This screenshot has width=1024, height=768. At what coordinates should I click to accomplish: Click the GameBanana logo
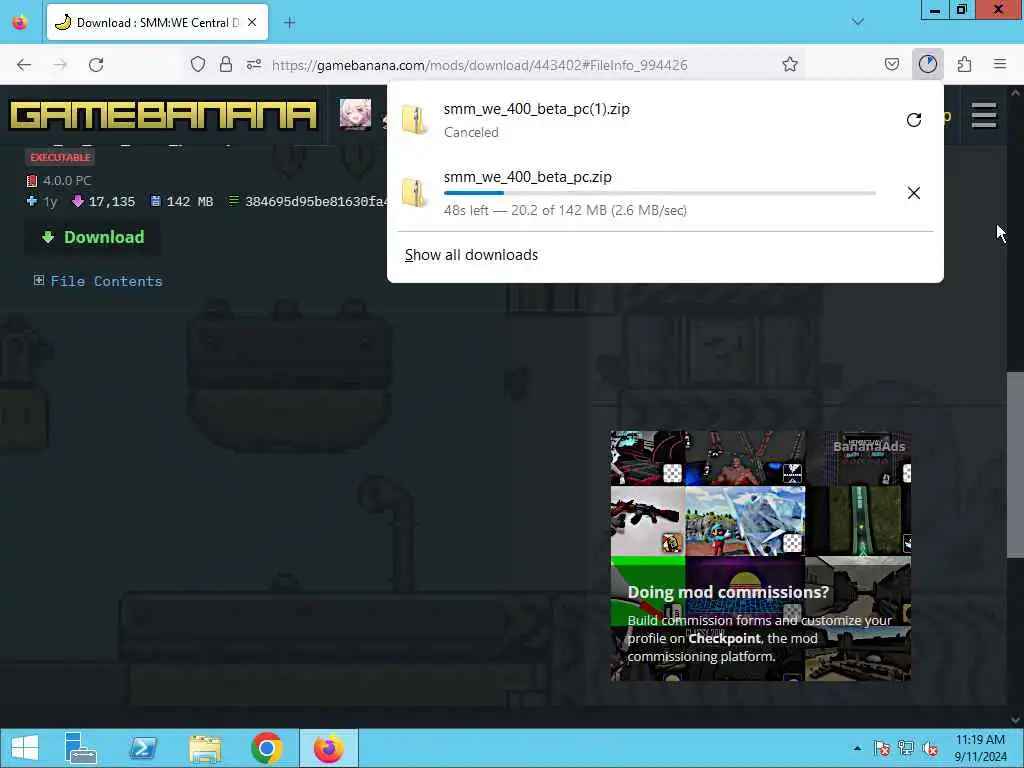point(163,116)
